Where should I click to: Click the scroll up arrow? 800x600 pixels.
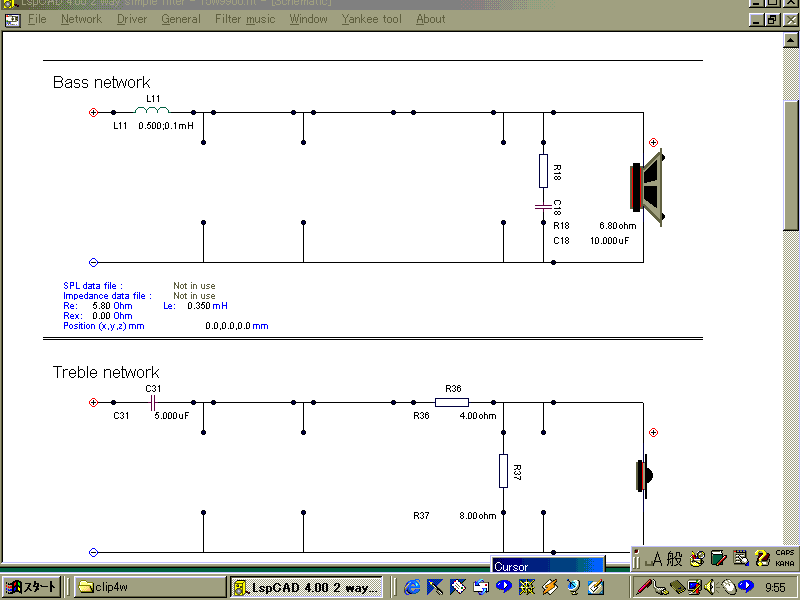(x=791, y=41)
